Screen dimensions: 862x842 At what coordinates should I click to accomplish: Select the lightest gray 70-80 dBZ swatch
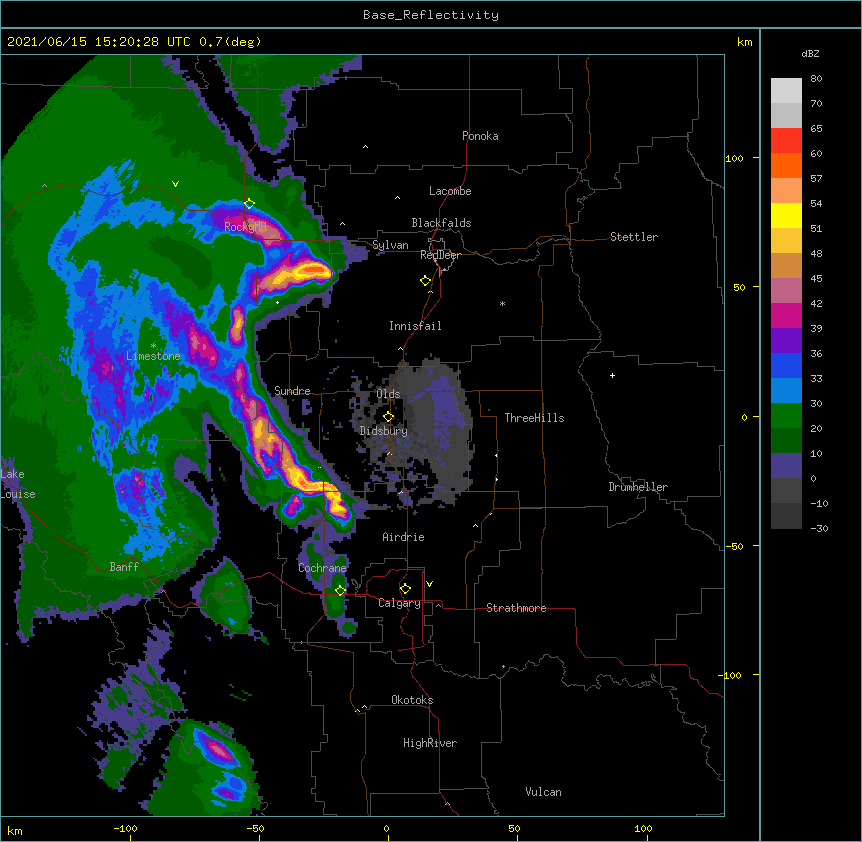point(786,91)
